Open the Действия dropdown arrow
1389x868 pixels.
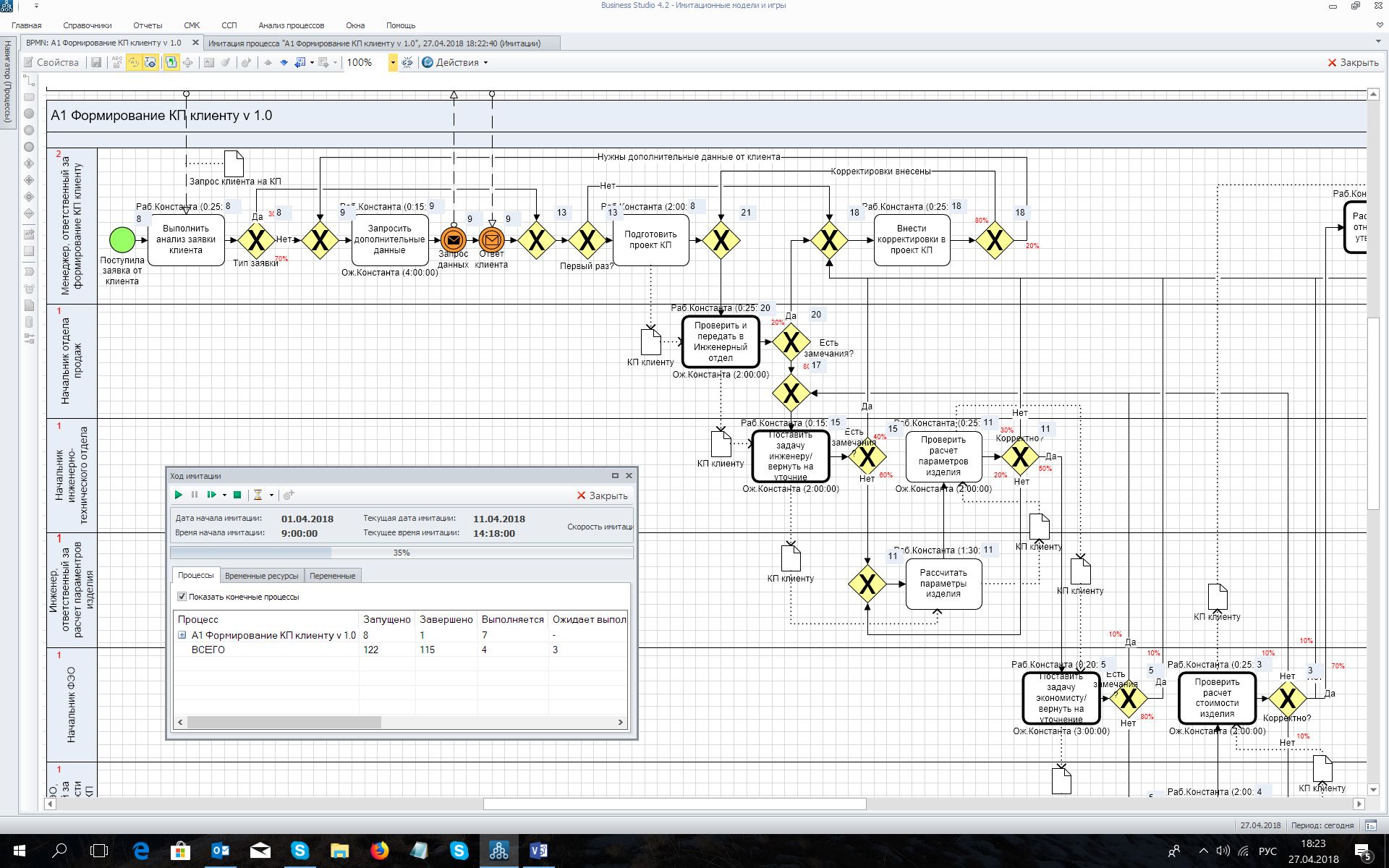[x=485, y=63]
